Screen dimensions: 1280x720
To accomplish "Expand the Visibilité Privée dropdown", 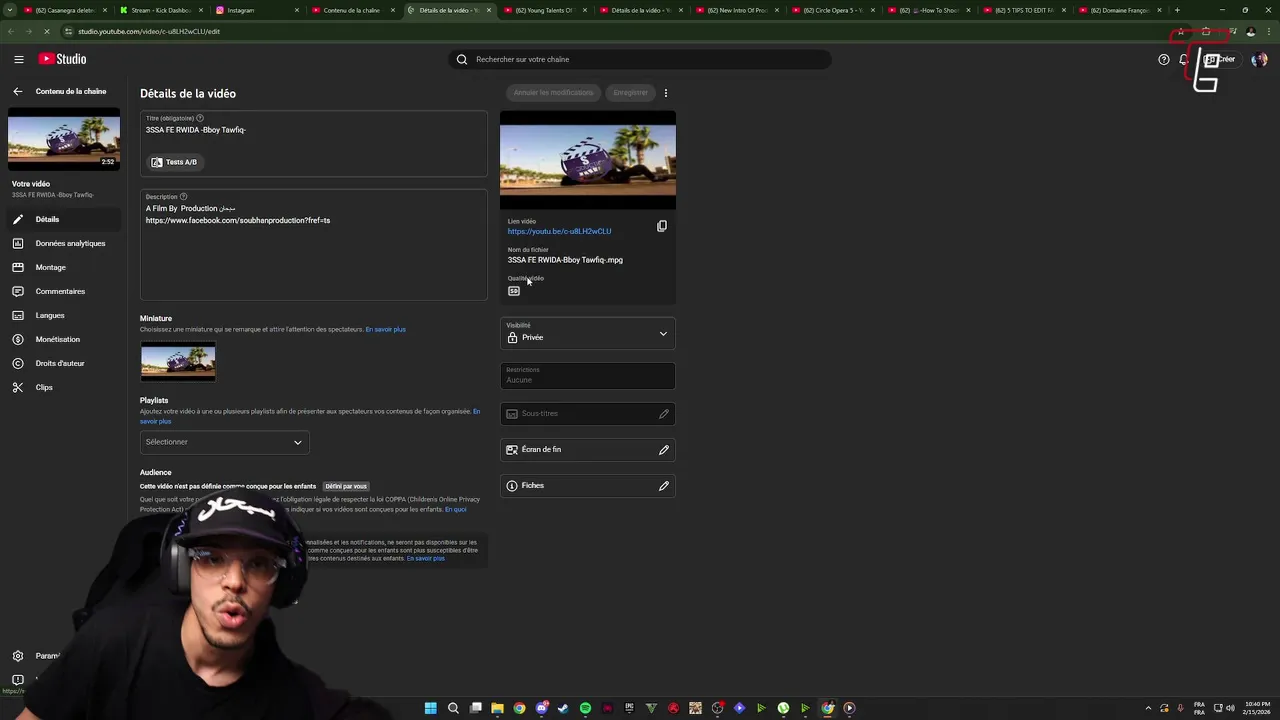I will (587, 333).
